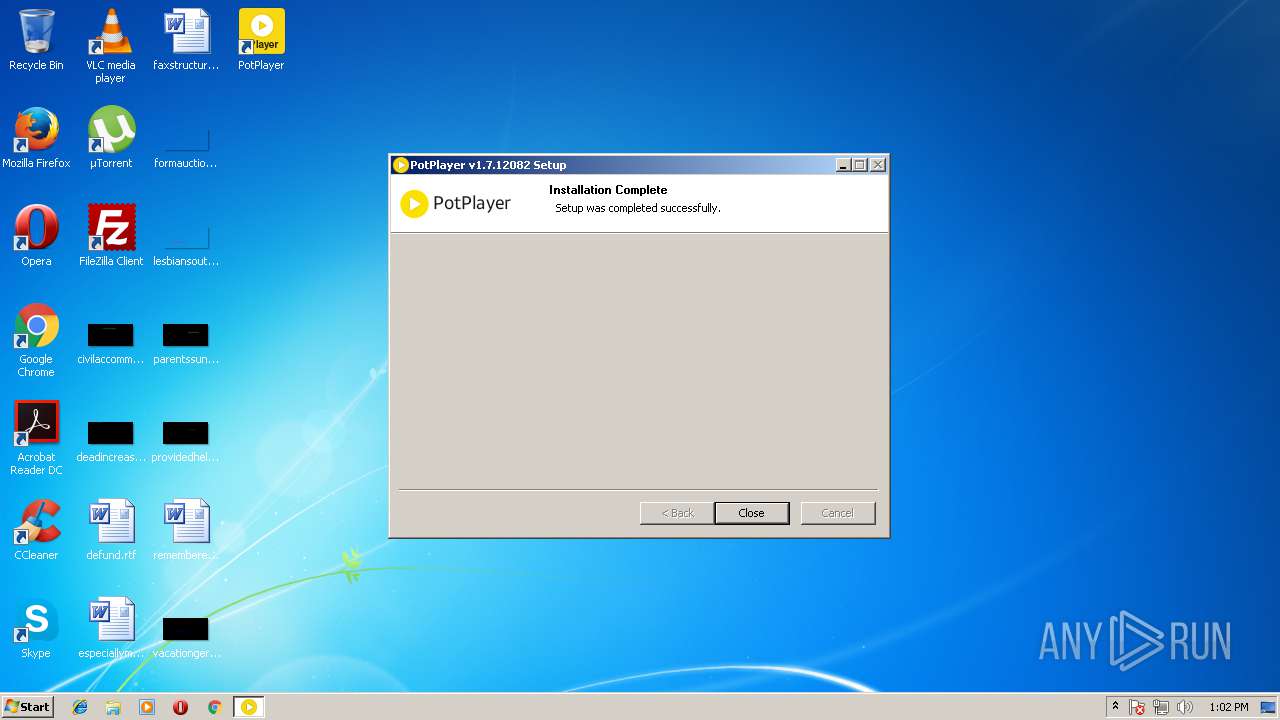This screenshot has height=720, width=1280.
Task: Open the Recycle Bin desktop icon
Action: pos(36,40)
